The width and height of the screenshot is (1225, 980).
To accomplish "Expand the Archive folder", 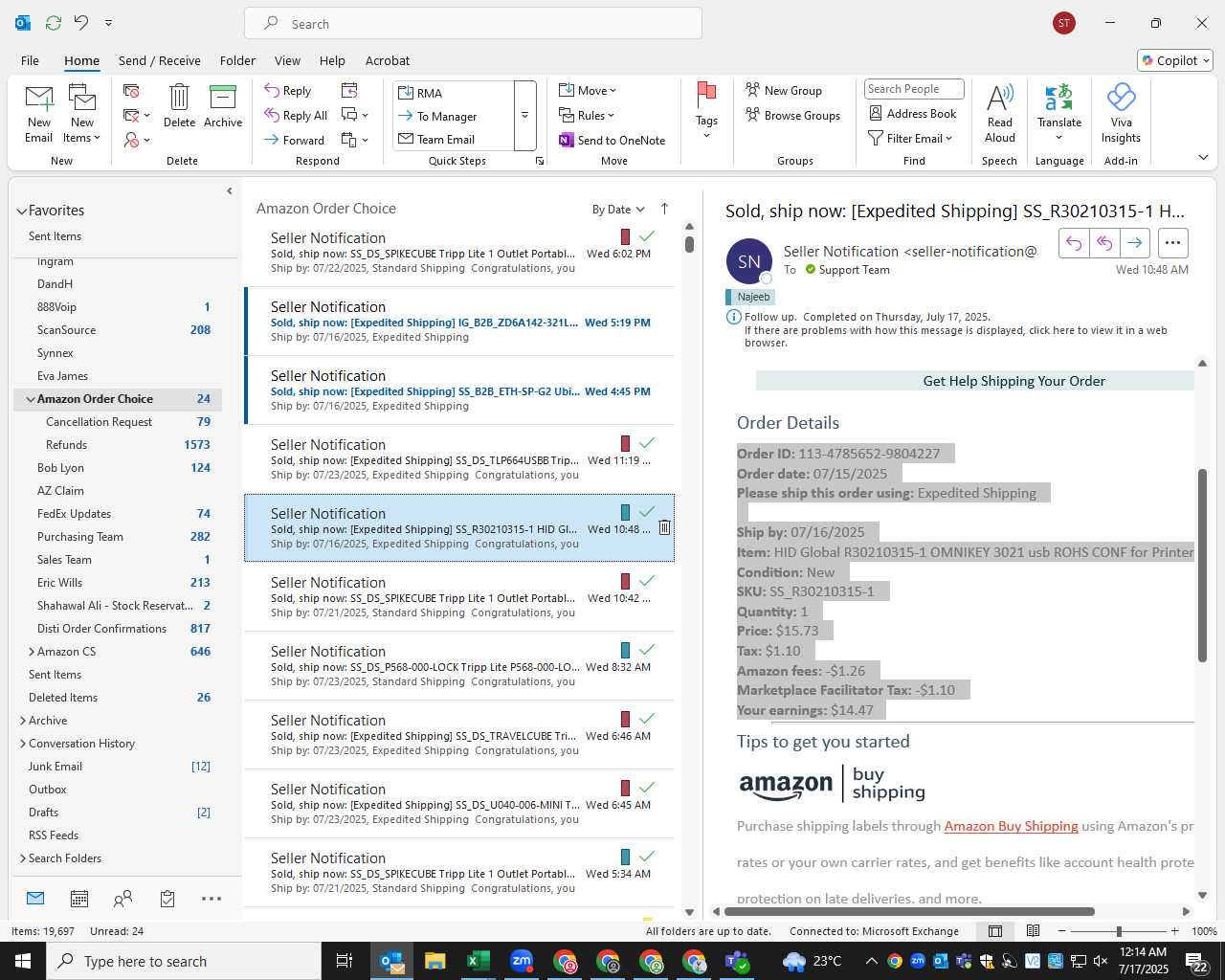I will (23, 721).
